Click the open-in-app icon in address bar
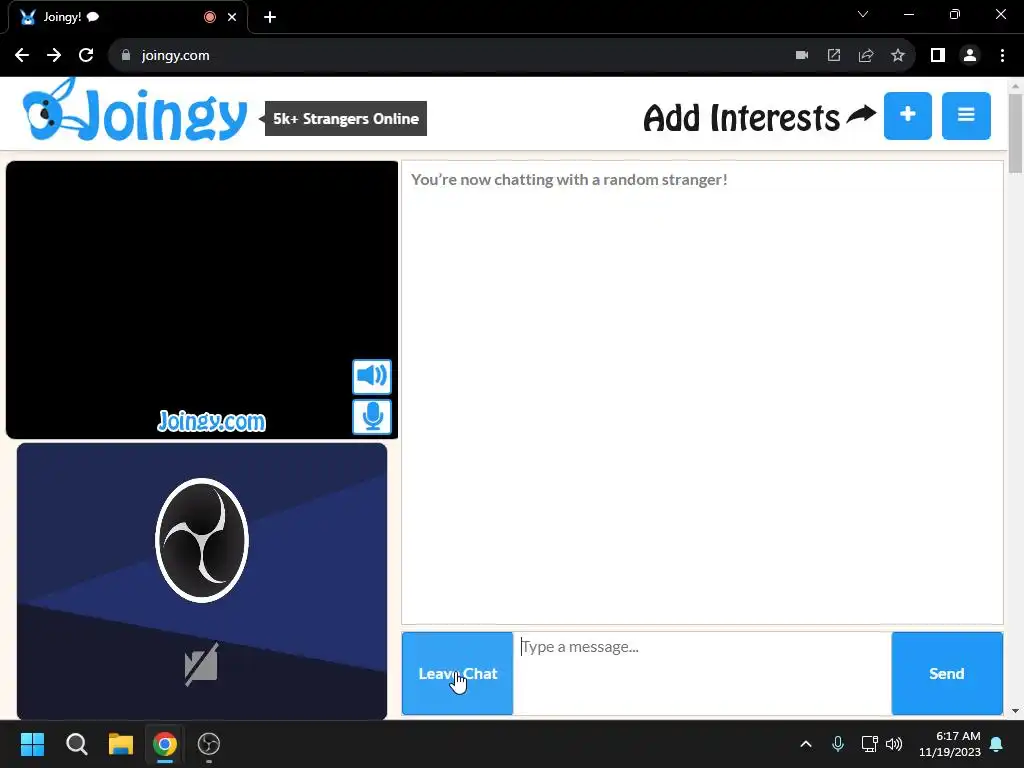The height and width of the screenshot is (768, 1024). pyautogui.click(x=834, y=56)
